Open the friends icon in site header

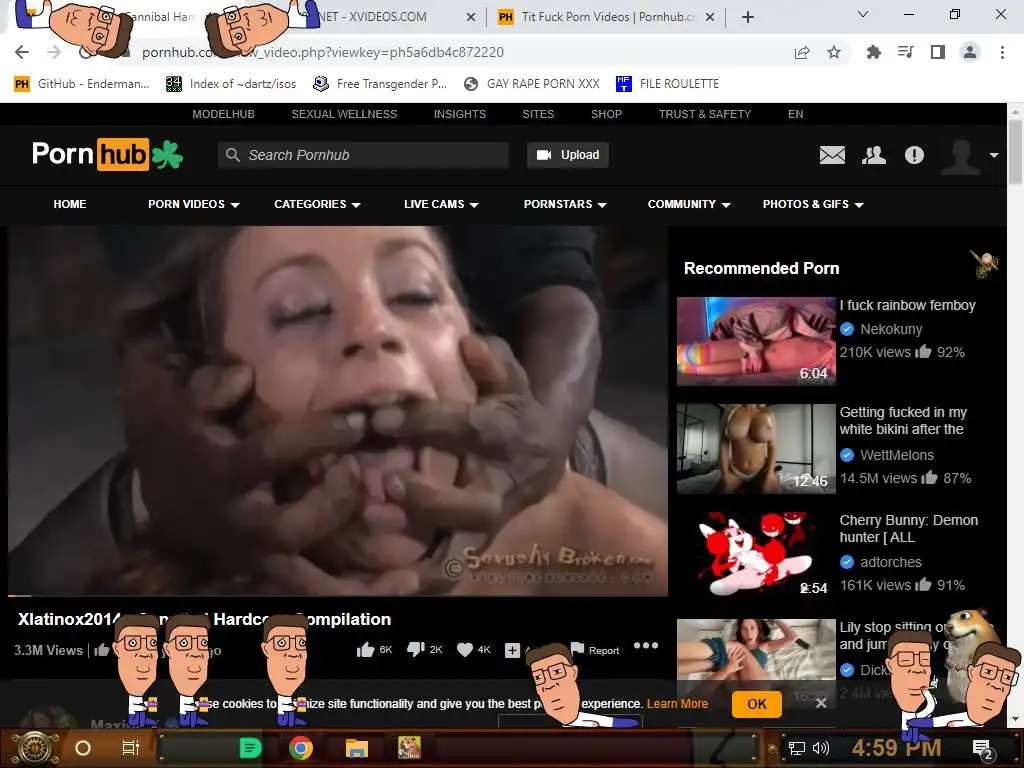[x=874, y=155]
